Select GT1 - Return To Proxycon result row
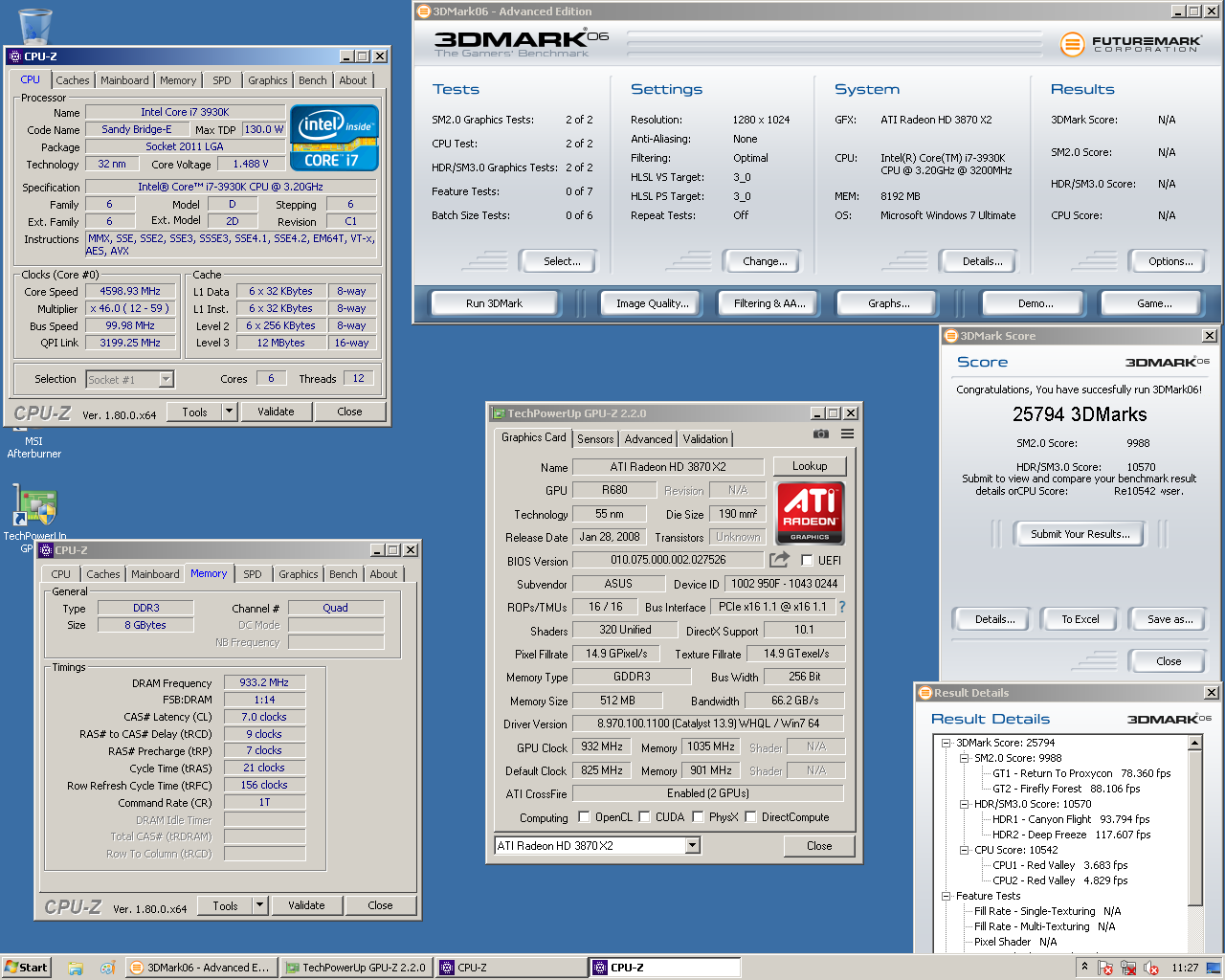 [1081, 773]
